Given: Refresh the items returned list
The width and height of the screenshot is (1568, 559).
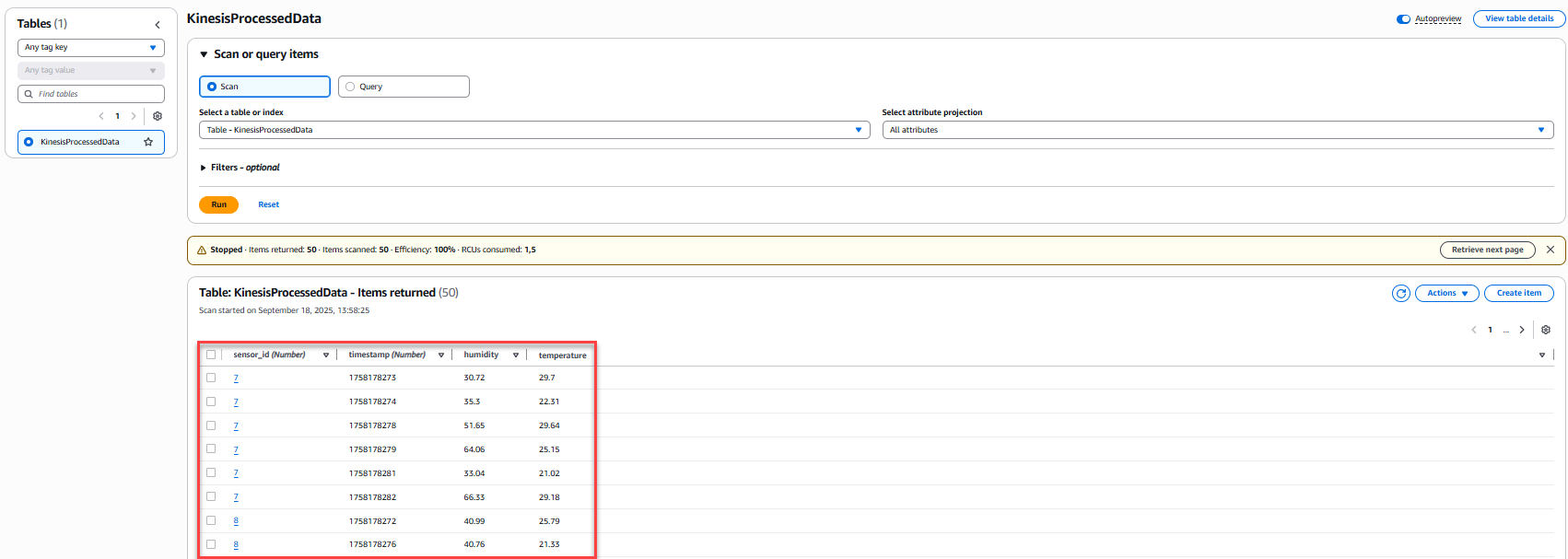Looking at the screenshot, I should [1400, 293].
